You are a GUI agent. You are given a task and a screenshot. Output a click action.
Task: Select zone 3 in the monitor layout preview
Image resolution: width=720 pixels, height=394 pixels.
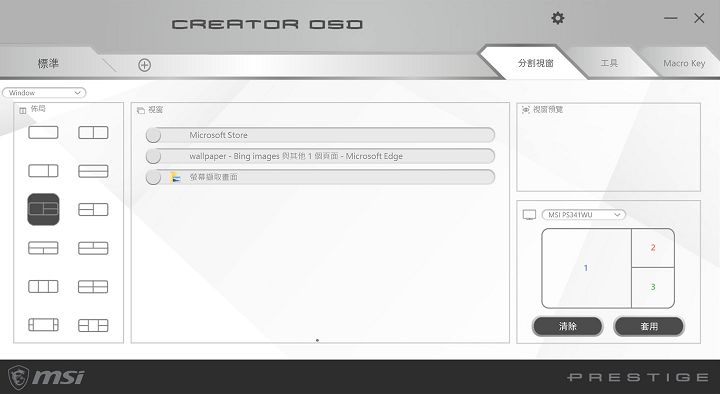click(653, 287)
